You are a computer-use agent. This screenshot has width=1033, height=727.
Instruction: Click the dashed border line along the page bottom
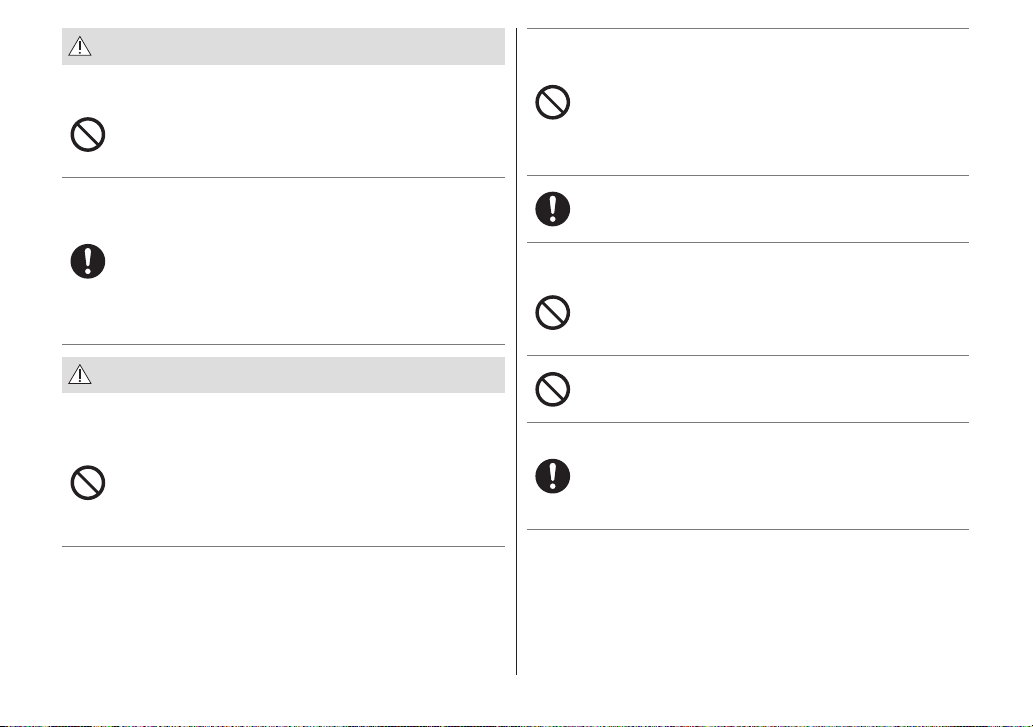(516, 726)
